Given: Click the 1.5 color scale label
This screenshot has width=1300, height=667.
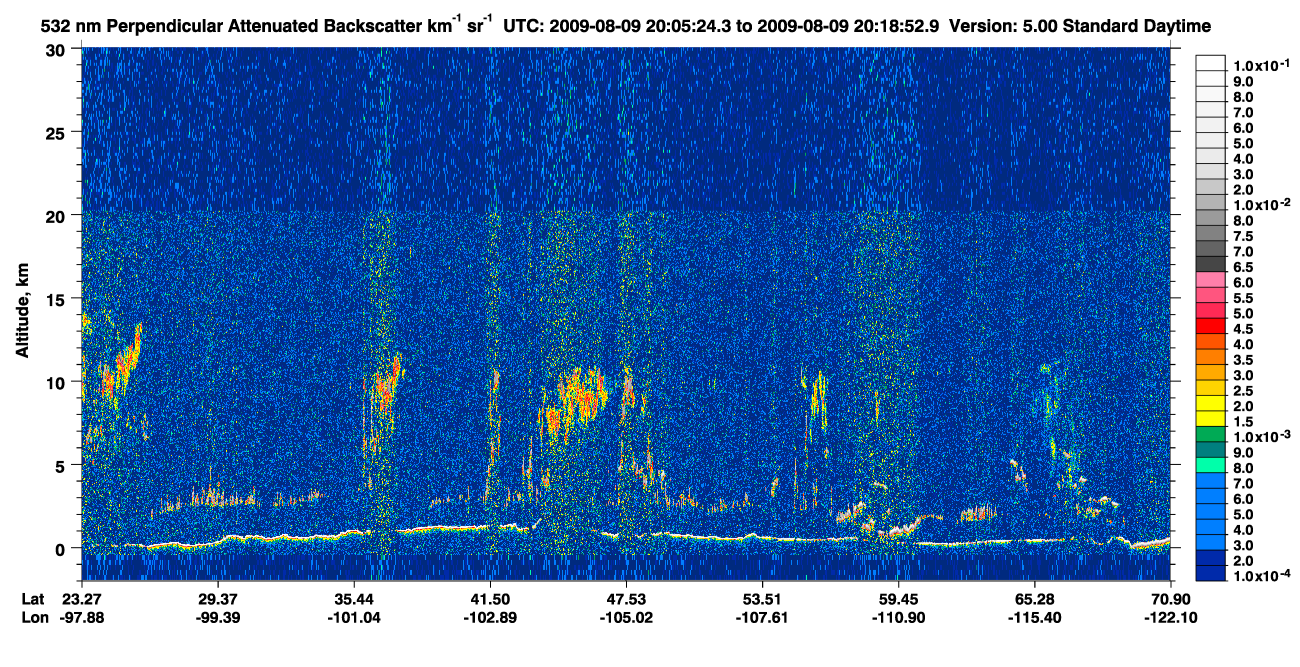Looking at the screenshot, I should (1241, 422).
